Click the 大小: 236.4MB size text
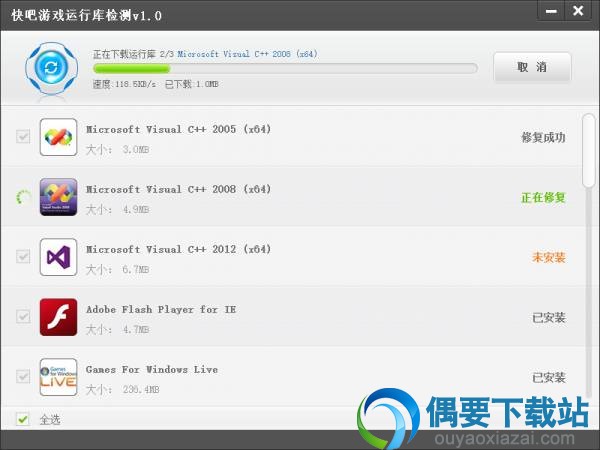 point(123,390)
